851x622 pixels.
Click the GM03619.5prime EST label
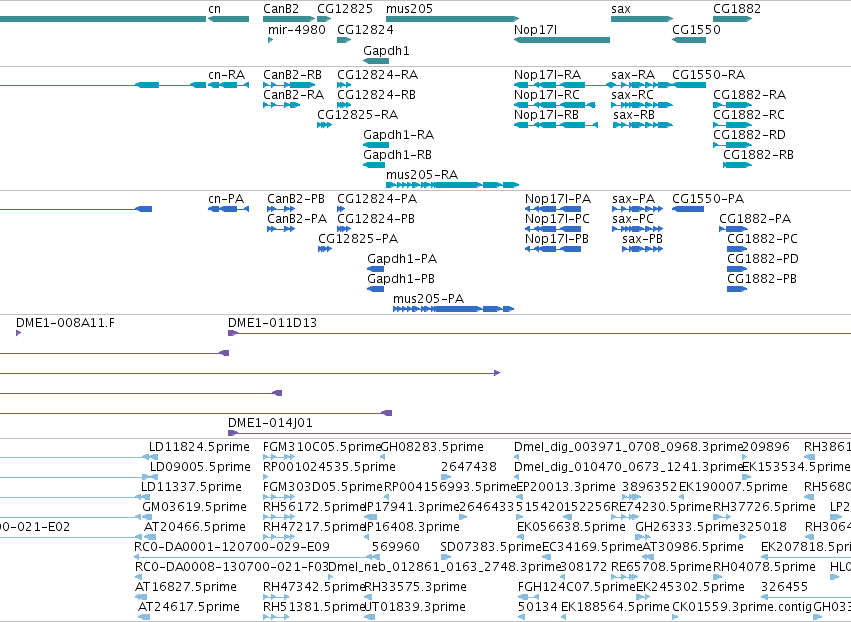(194, 507)
